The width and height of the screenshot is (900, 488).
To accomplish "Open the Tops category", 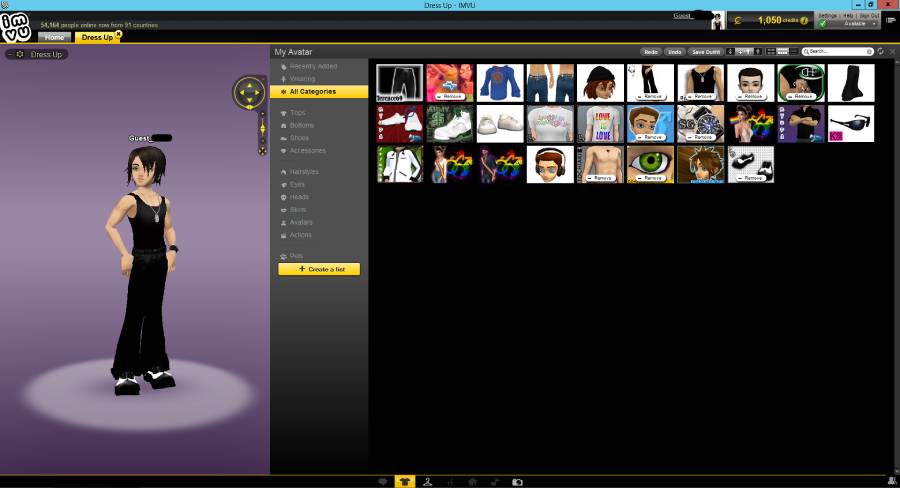I will (297, 113).
